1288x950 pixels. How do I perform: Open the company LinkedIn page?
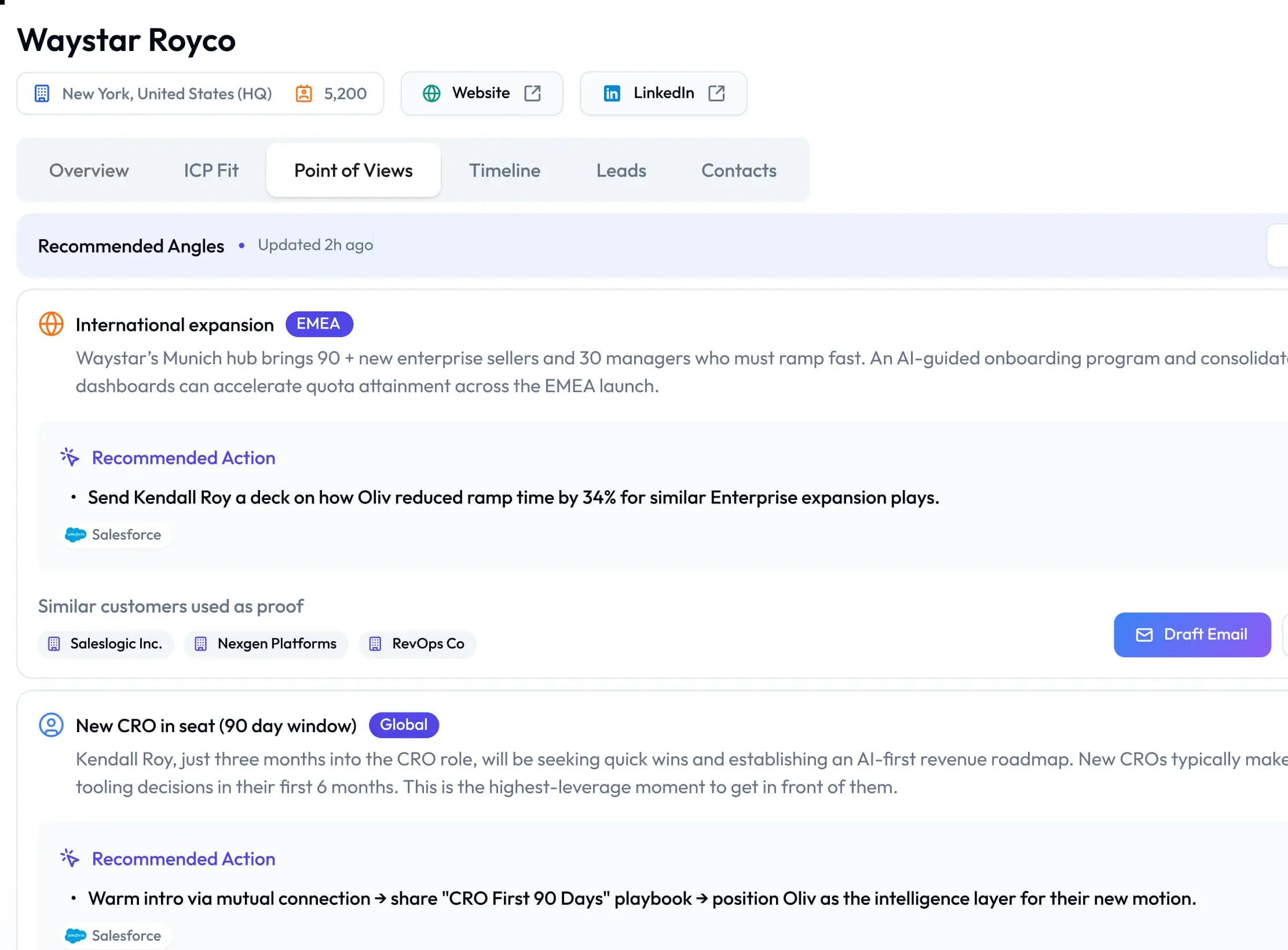664,93
